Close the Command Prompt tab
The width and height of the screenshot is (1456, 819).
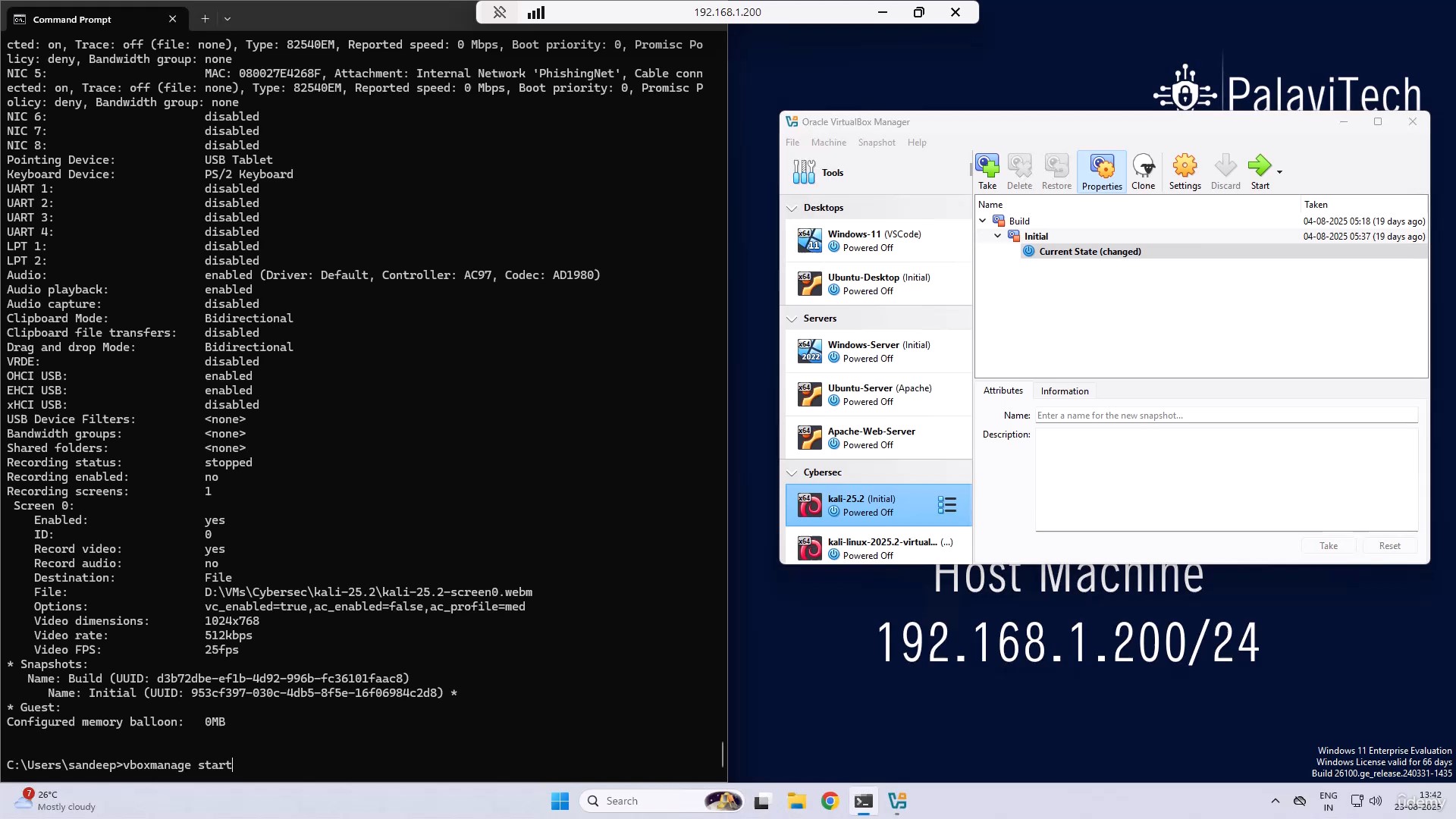click(172, 19)
